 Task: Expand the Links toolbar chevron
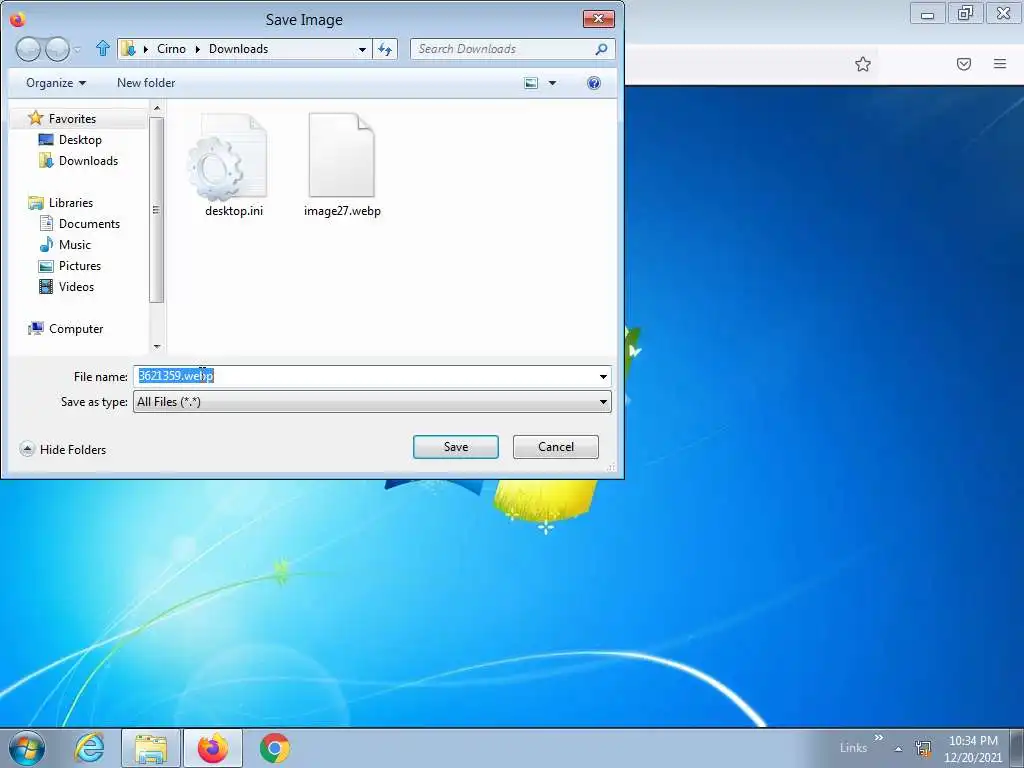[x=878, y=737]
